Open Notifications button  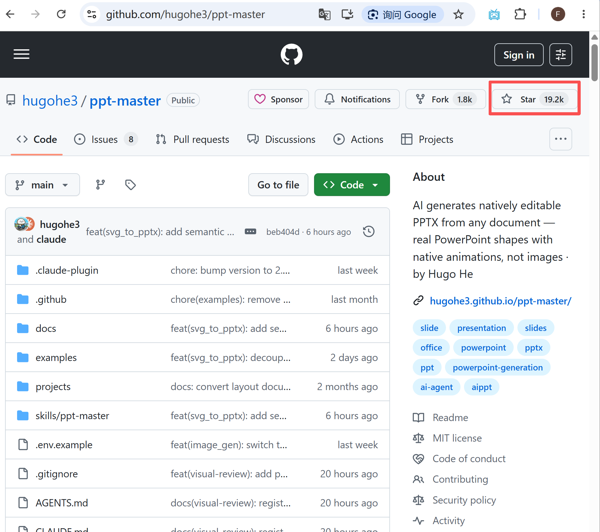click(357, 100)
